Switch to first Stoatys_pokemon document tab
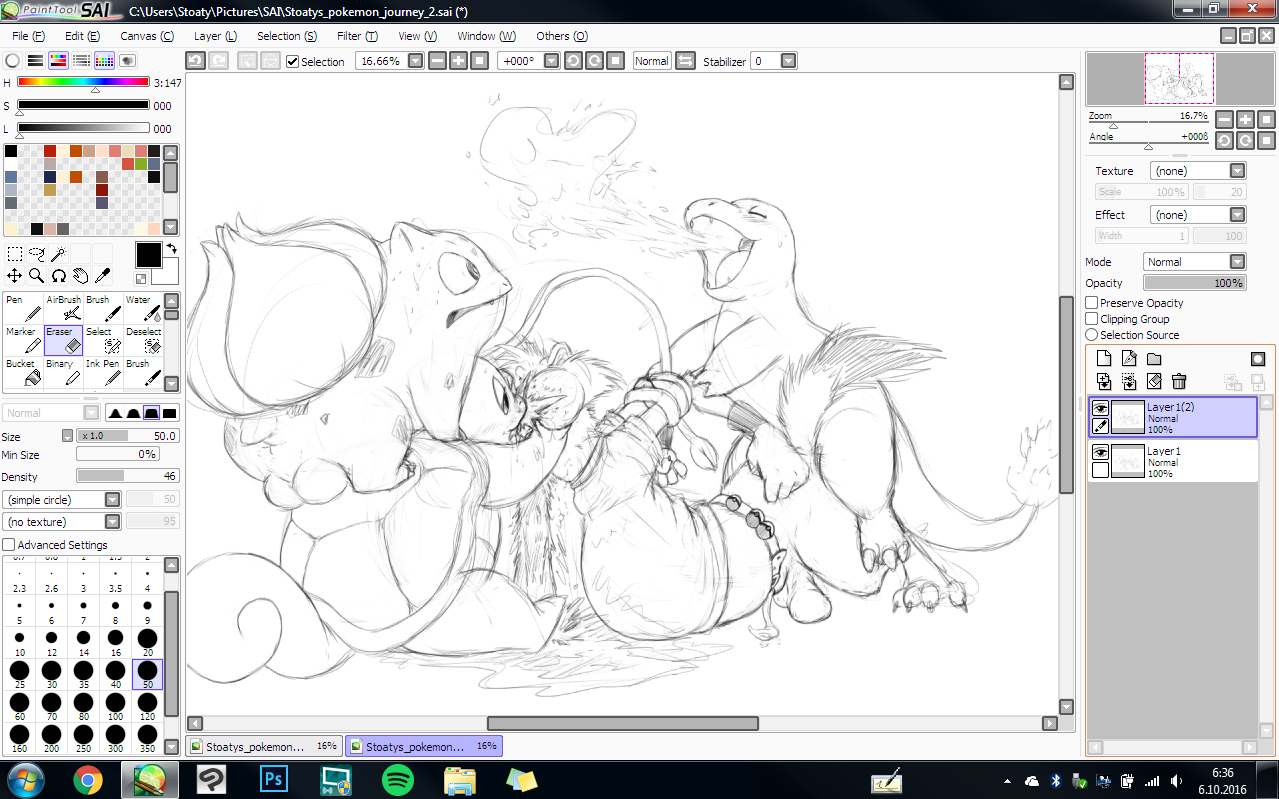 tap(264, 746)
